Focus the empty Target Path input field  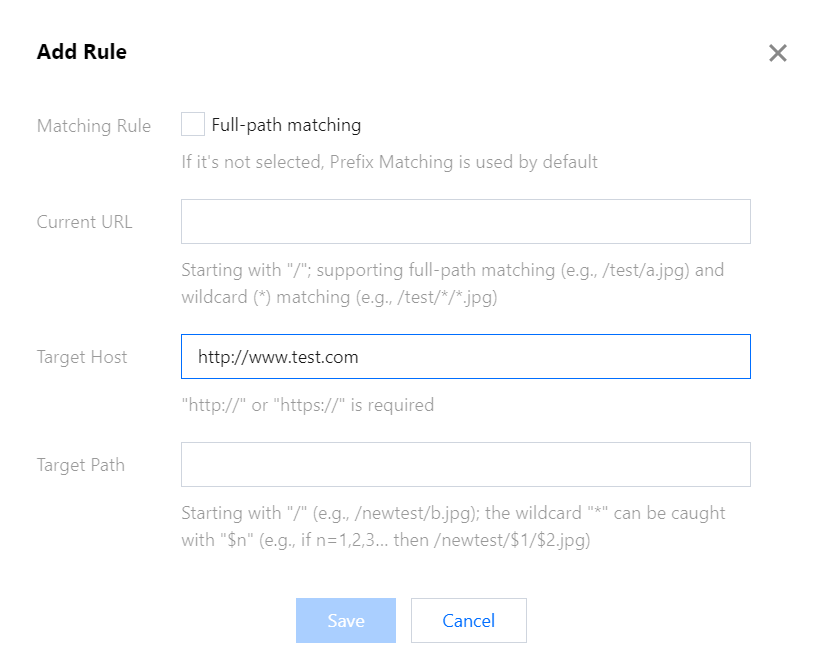(465, 465)
